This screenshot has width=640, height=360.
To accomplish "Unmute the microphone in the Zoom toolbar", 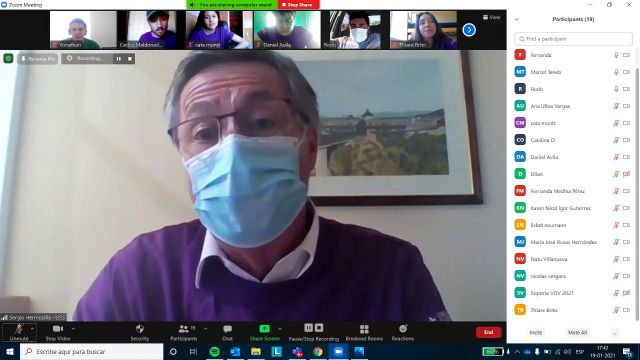I will (18, 332).
